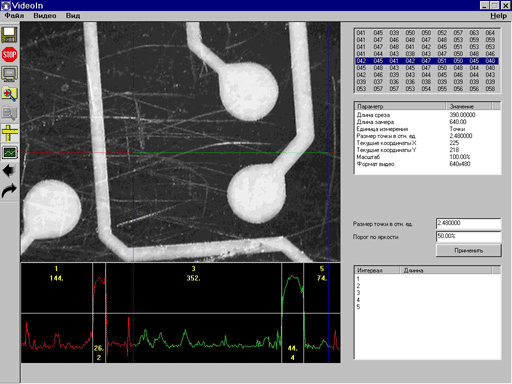Click the Размер точки в отн. ед. input field

click(468, 223)
